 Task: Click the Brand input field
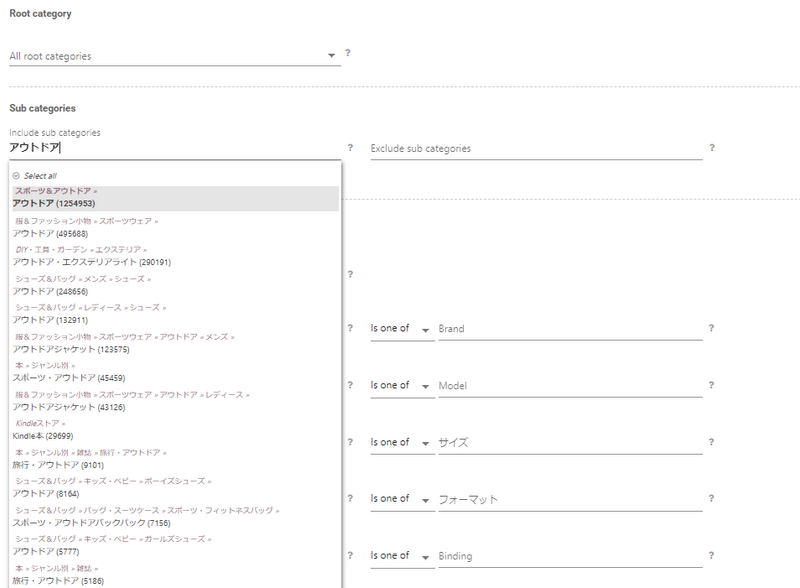569,329
